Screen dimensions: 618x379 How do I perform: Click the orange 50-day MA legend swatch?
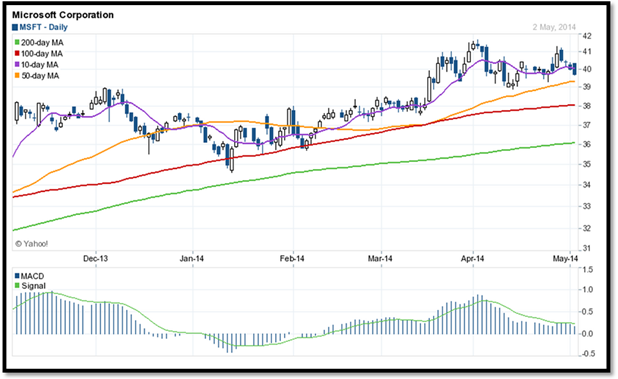click(x=17, y=75)
